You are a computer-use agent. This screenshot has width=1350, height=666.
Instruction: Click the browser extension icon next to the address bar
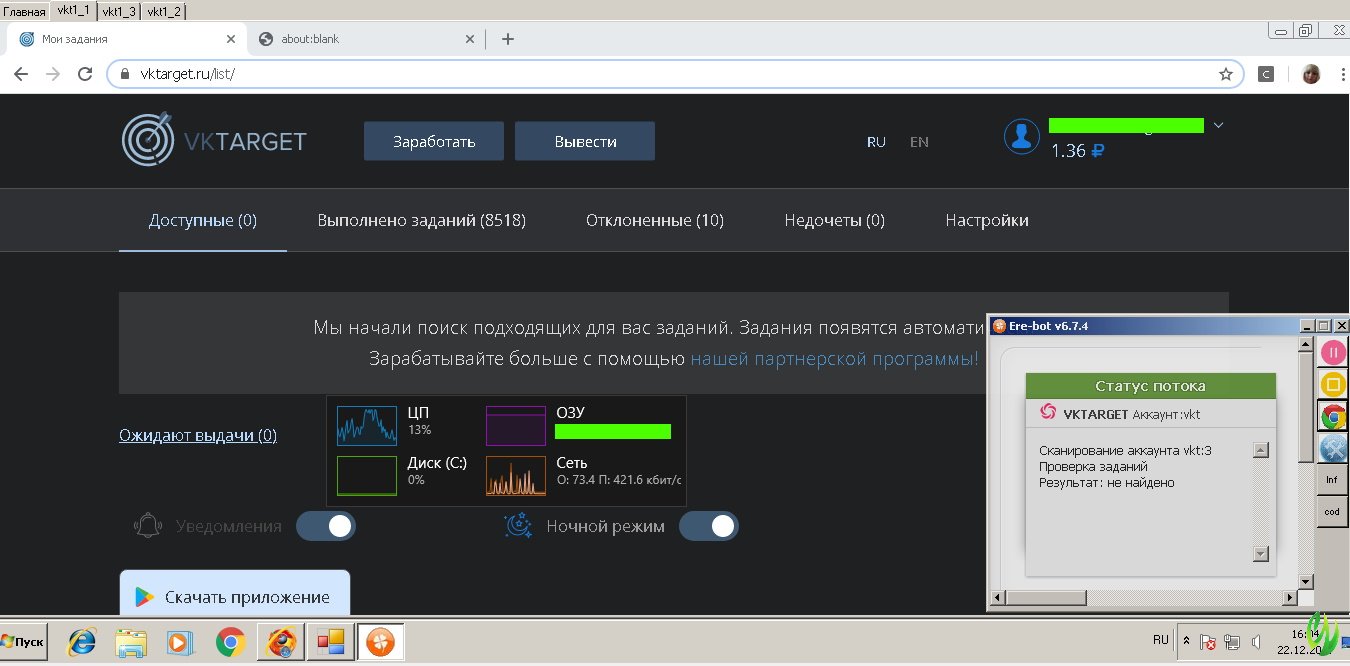1266,74
